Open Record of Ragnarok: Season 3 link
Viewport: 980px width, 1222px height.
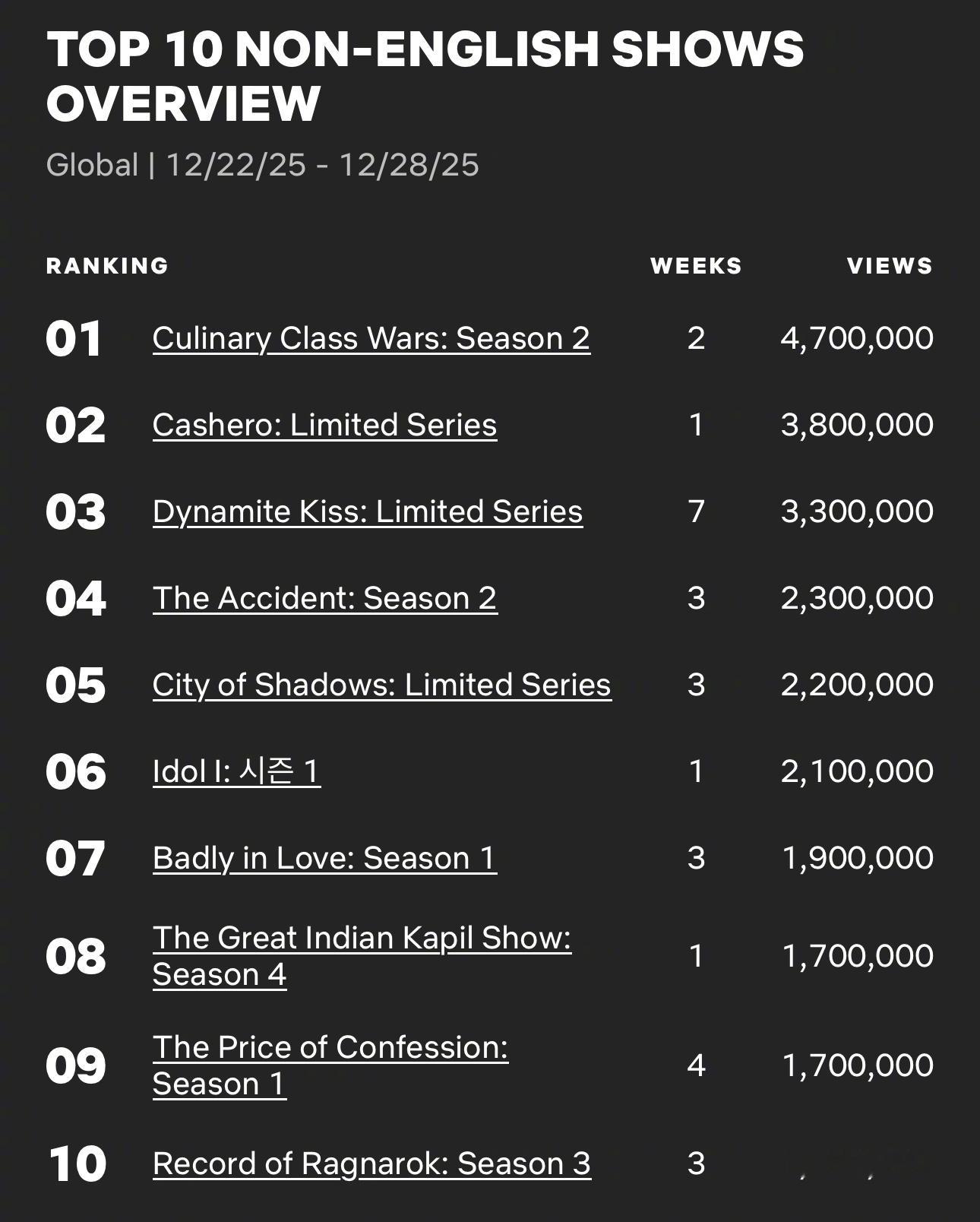tap(371, 1164)
